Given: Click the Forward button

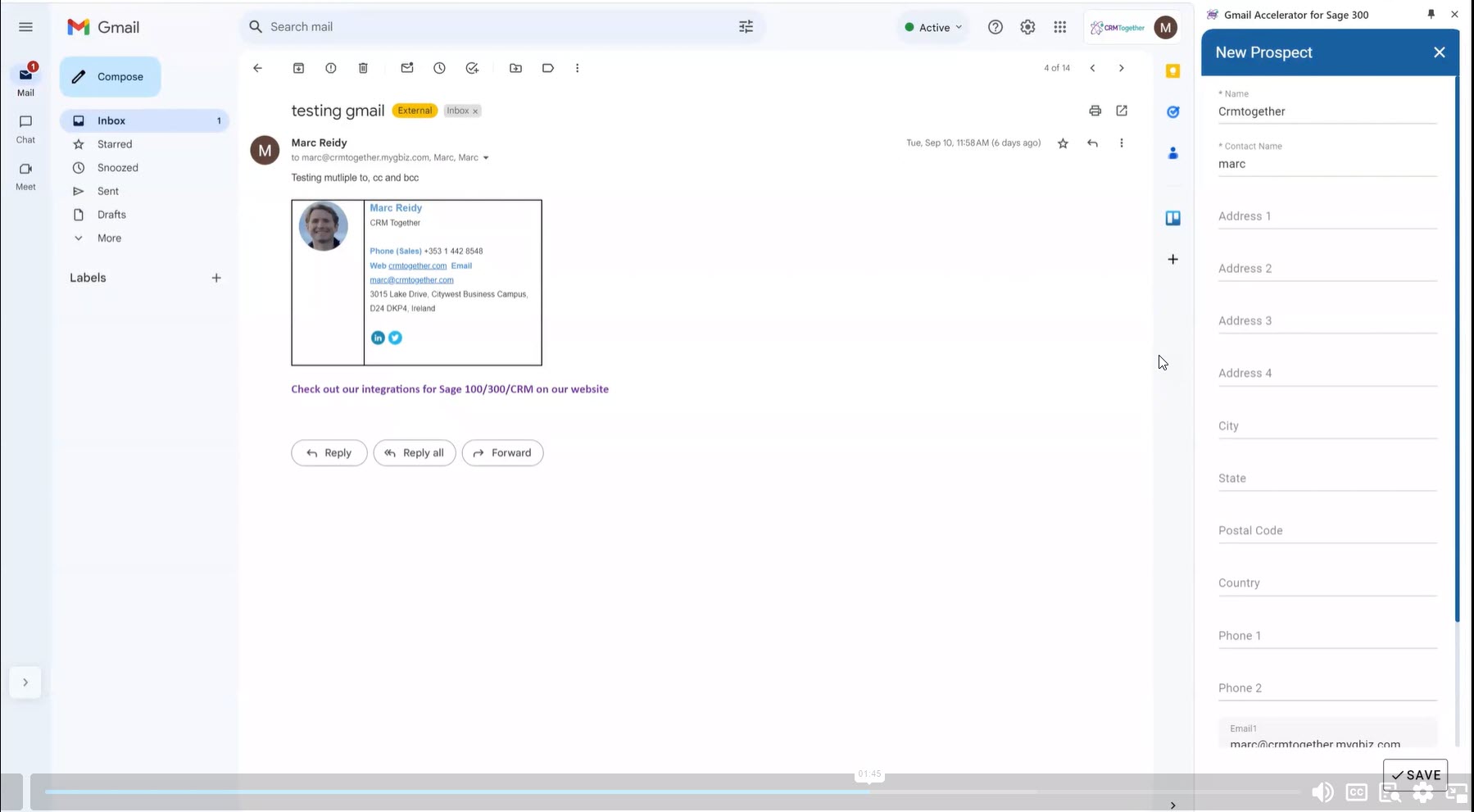Looking at the screenshot, I should (x=502, y=453).
